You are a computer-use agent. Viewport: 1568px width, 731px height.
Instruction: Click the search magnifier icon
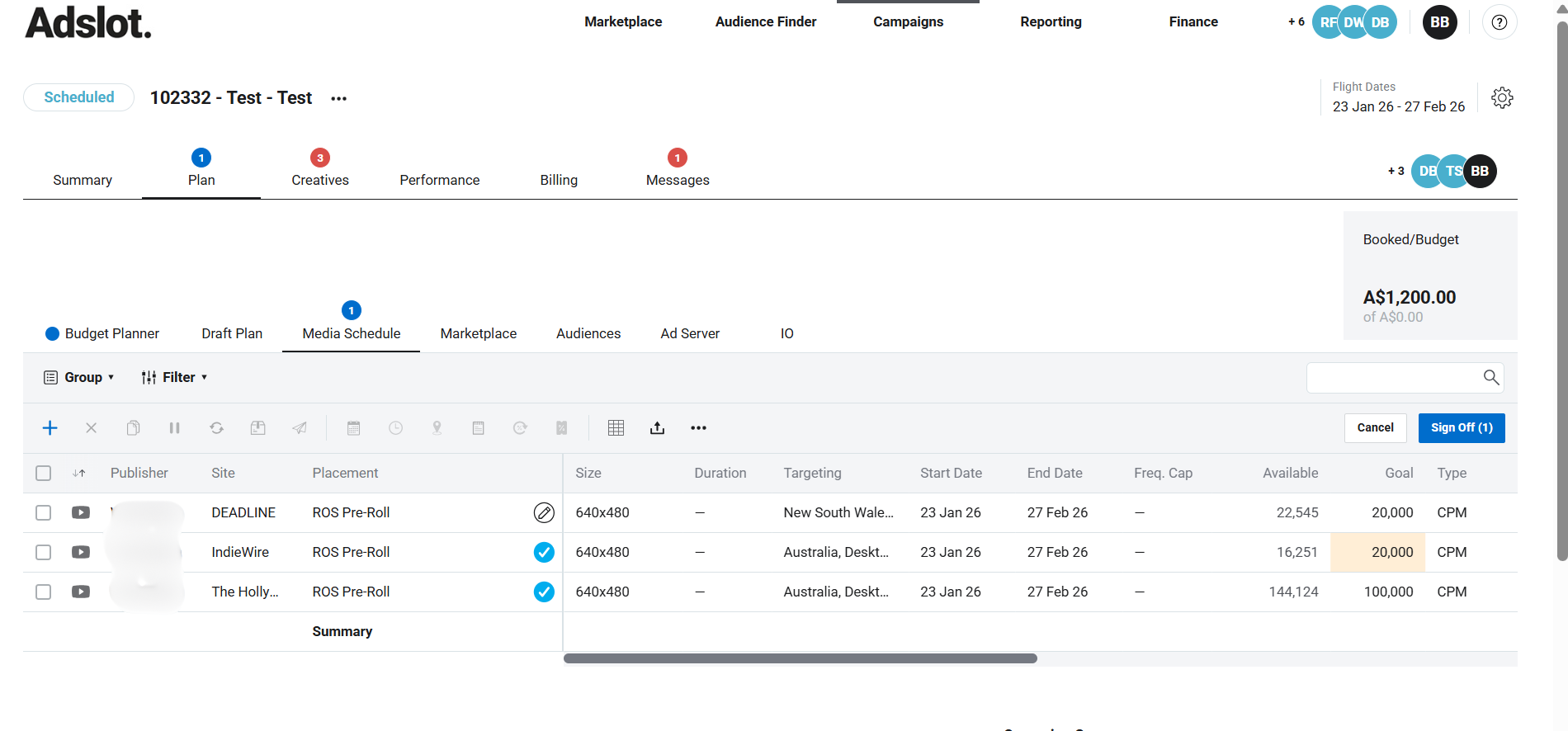point(1490,377)
